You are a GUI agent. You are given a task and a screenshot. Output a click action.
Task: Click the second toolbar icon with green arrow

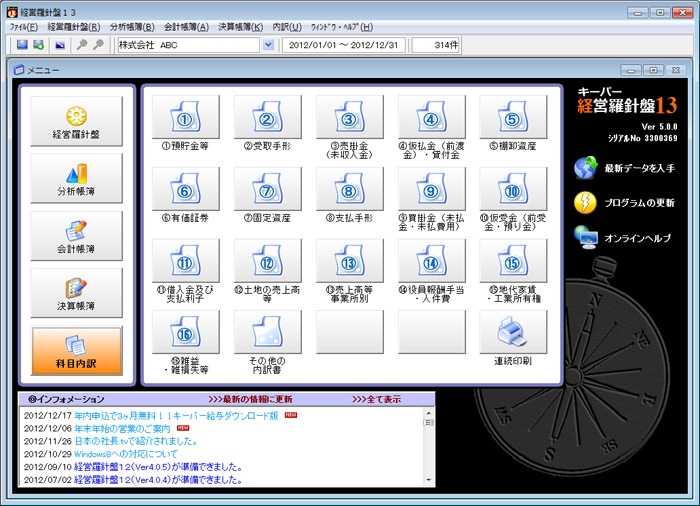tap(38, 45)
